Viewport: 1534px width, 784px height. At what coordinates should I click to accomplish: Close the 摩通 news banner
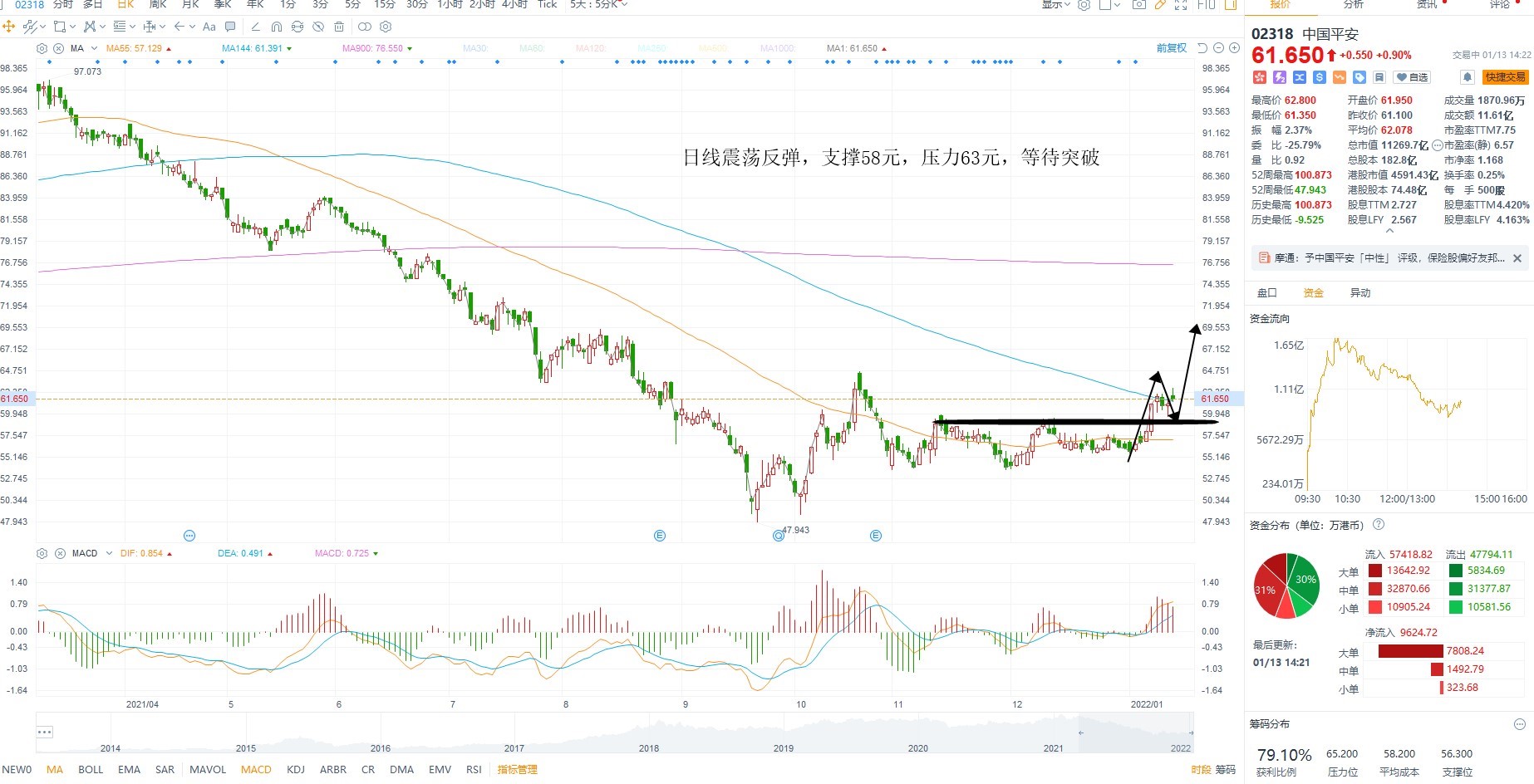tap(1517, 258)
